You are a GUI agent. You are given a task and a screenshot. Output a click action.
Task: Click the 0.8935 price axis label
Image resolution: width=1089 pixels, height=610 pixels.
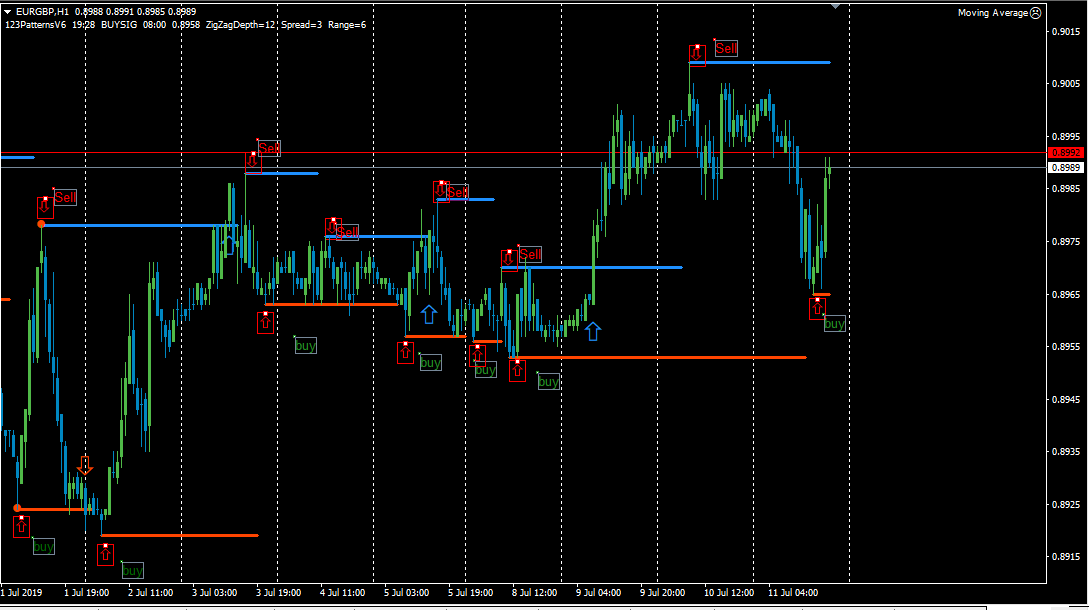coord(1066,452)
